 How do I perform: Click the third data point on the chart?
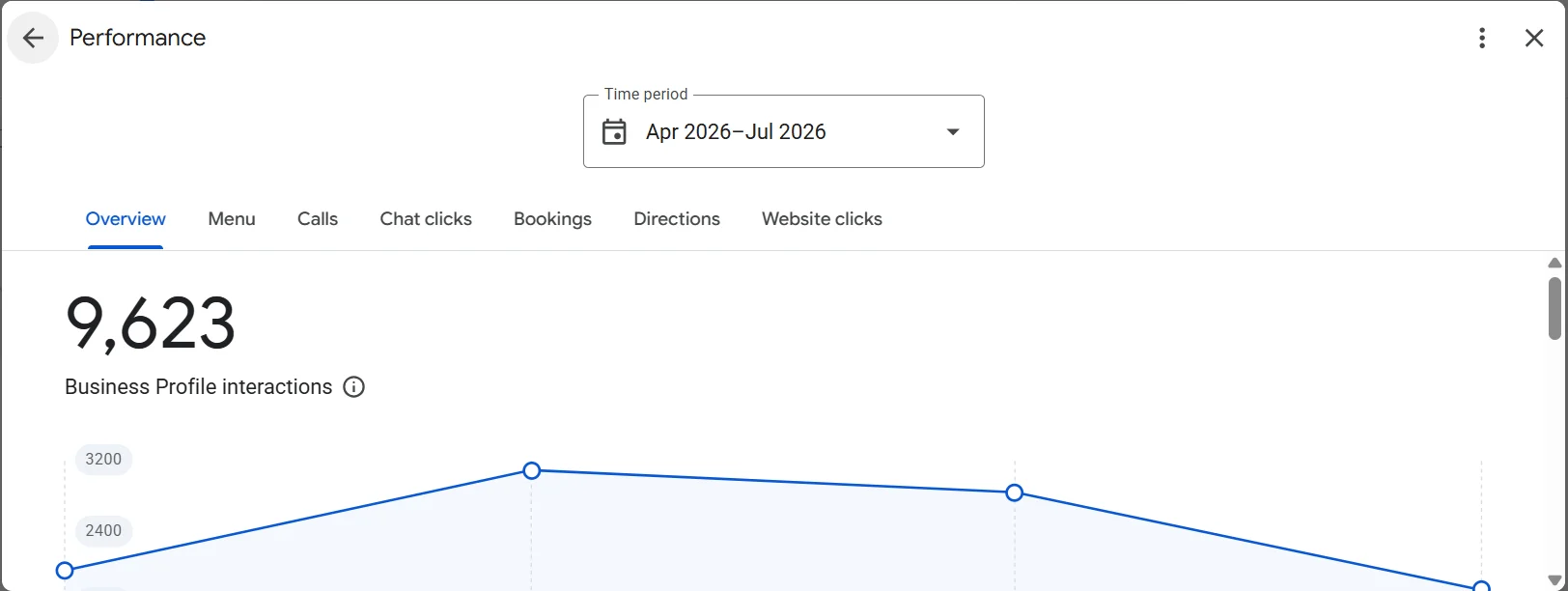tap(1014, 492)
